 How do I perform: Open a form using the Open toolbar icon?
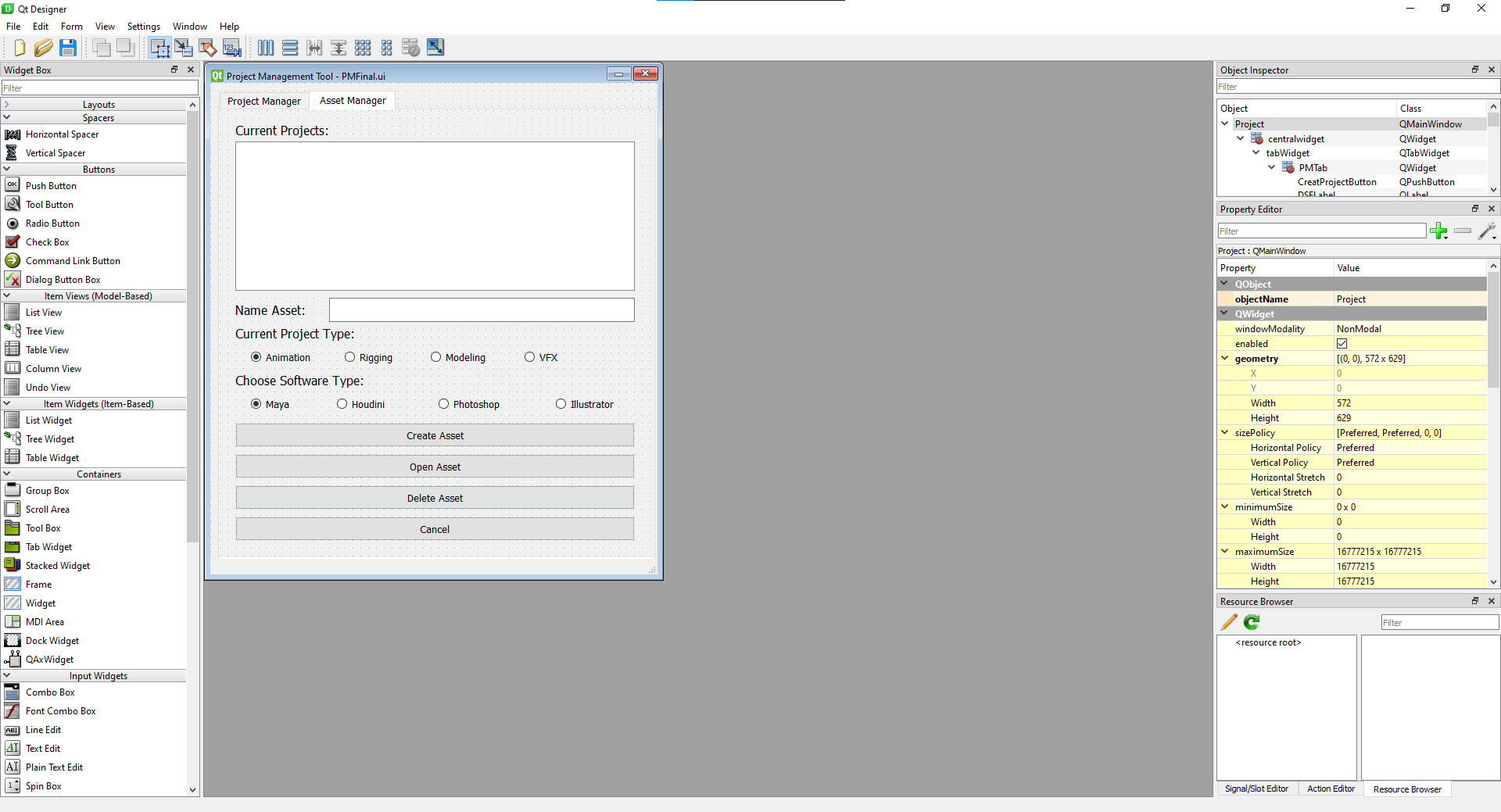click(43, 48)
